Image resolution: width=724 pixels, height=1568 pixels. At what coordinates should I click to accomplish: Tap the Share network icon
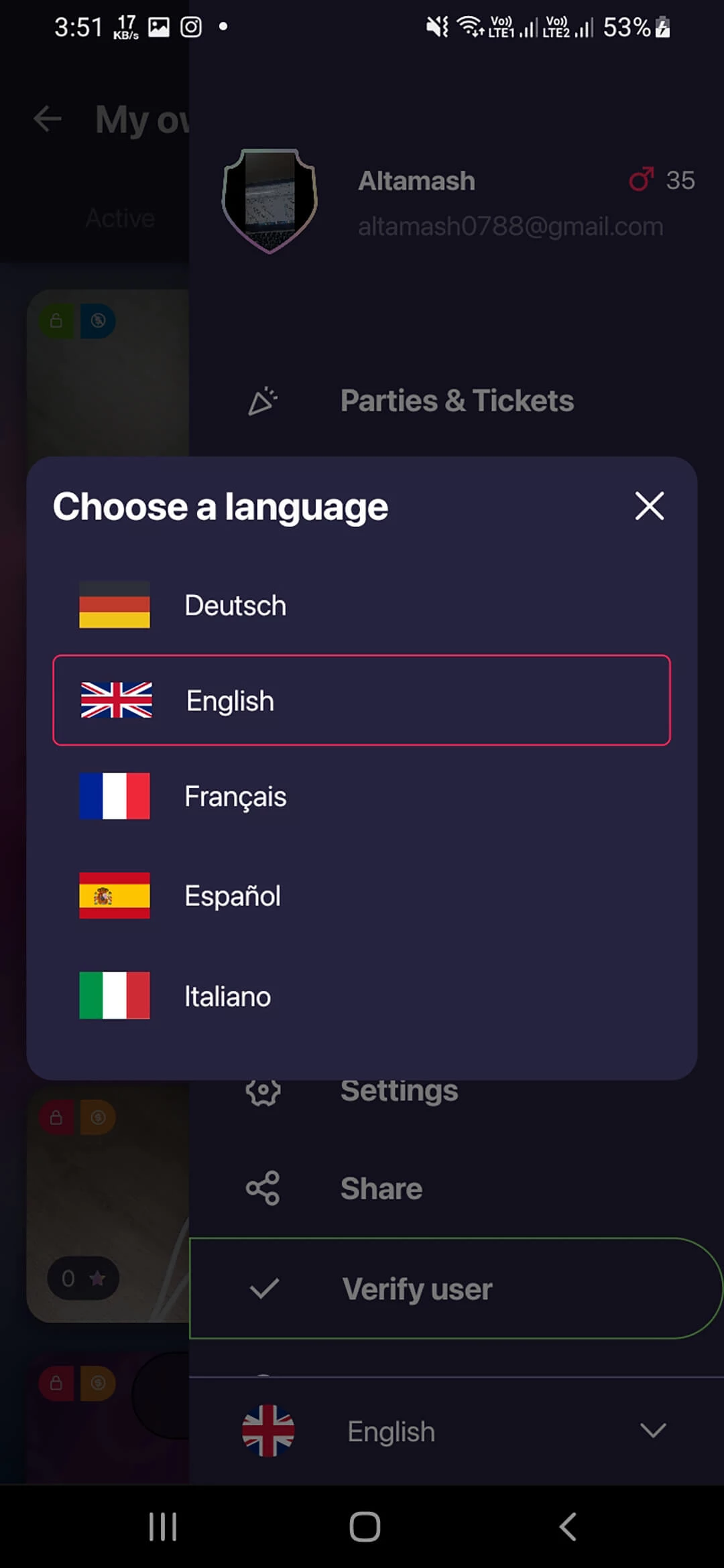click(263, 1187)
